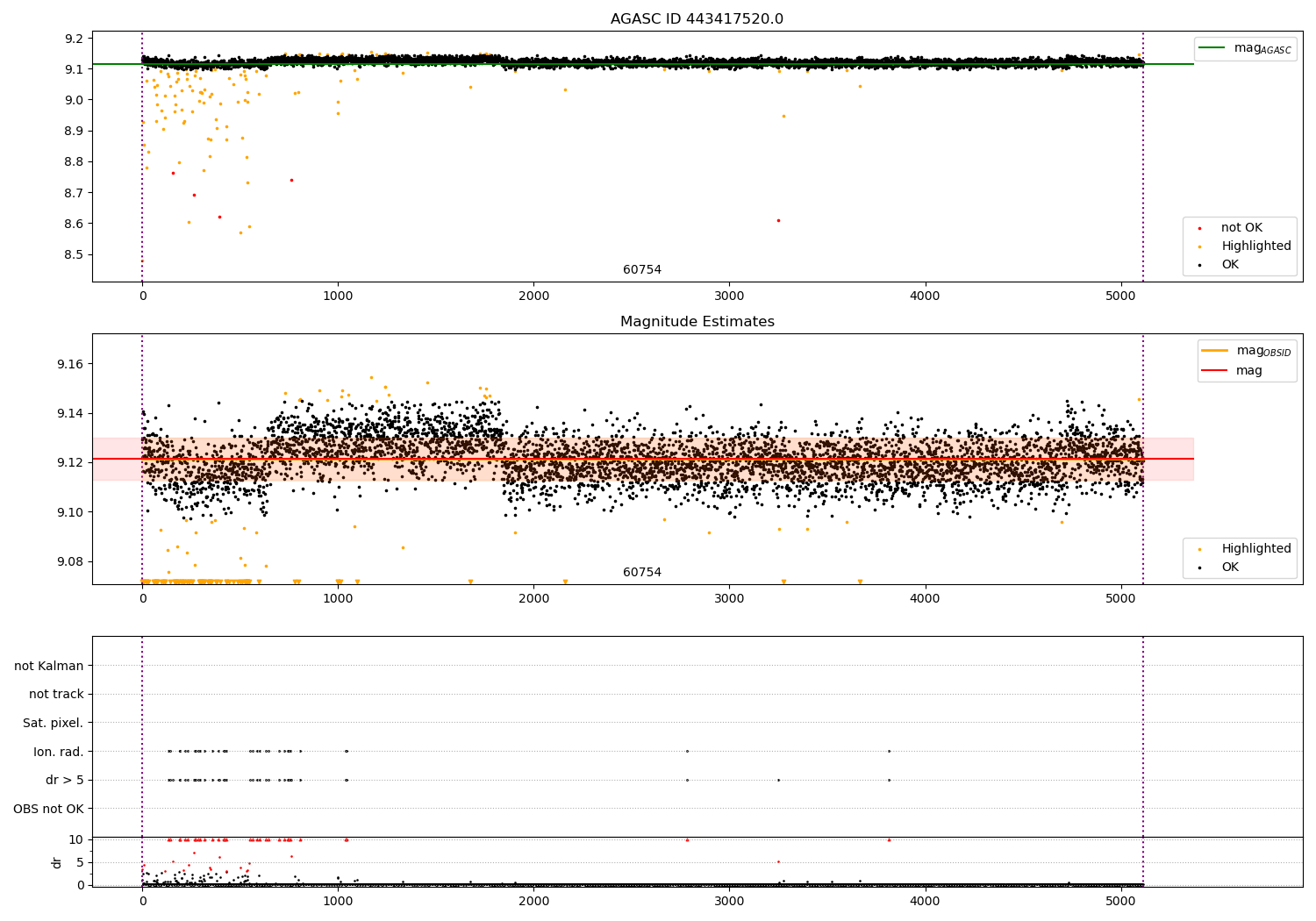Click the '8.9' y-axis tick of top plot
The height and width of the screenshot is (921, 1316).
tap(74, 131)
